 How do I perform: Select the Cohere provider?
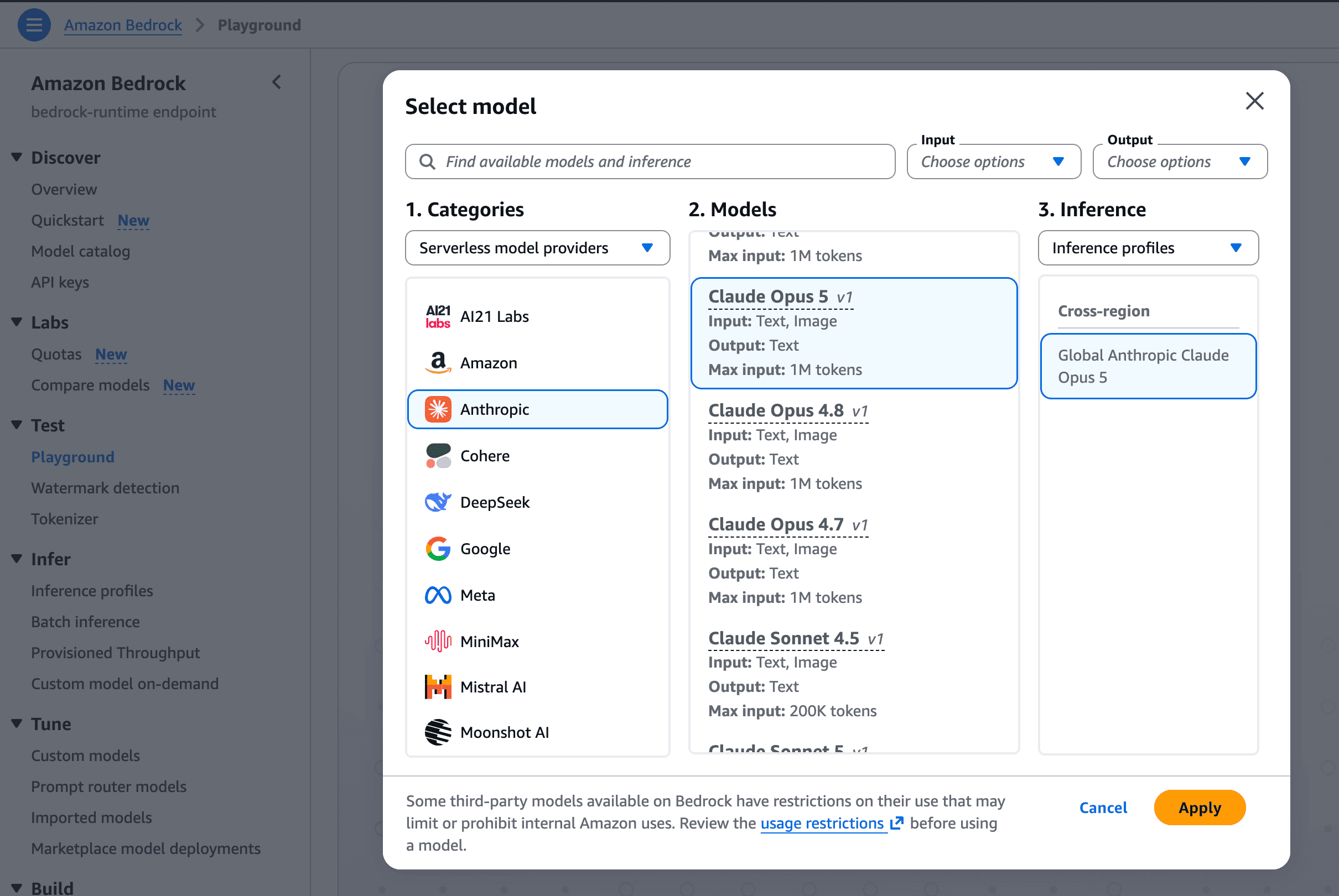point(537,456)
